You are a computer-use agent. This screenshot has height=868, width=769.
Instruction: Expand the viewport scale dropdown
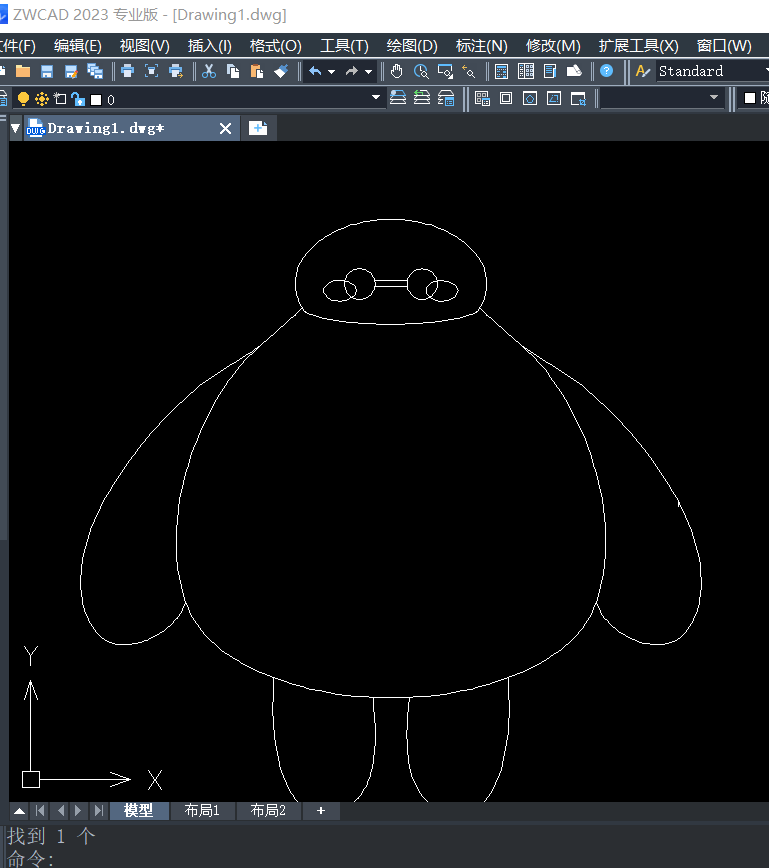click(x=714, y=97)
